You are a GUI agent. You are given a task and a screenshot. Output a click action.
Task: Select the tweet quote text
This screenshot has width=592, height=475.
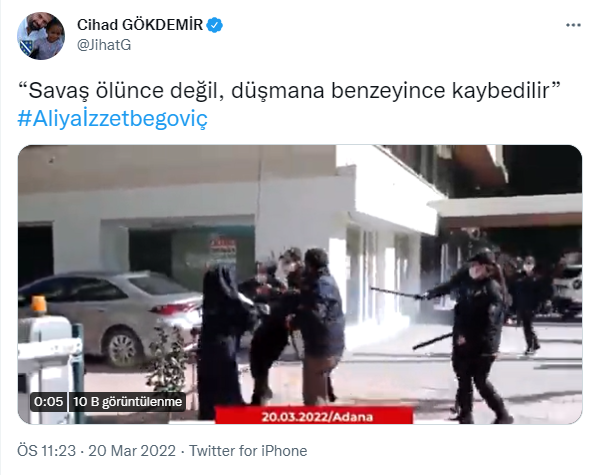click(289, 91)
